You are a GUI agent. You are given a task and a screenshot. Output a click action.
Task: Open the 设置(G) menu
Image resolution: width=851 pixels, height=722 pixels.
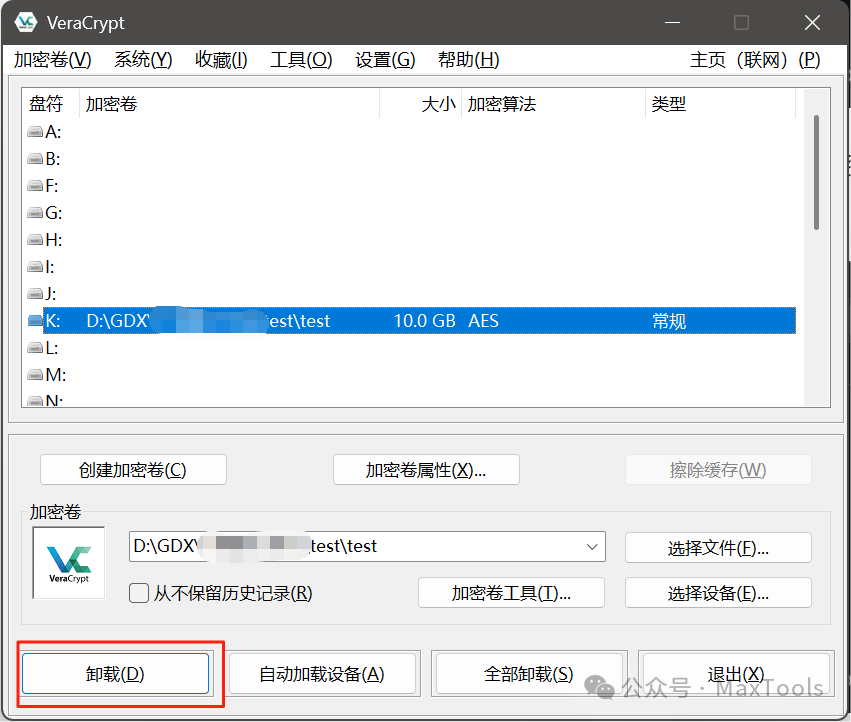click(x=385, y=60)
